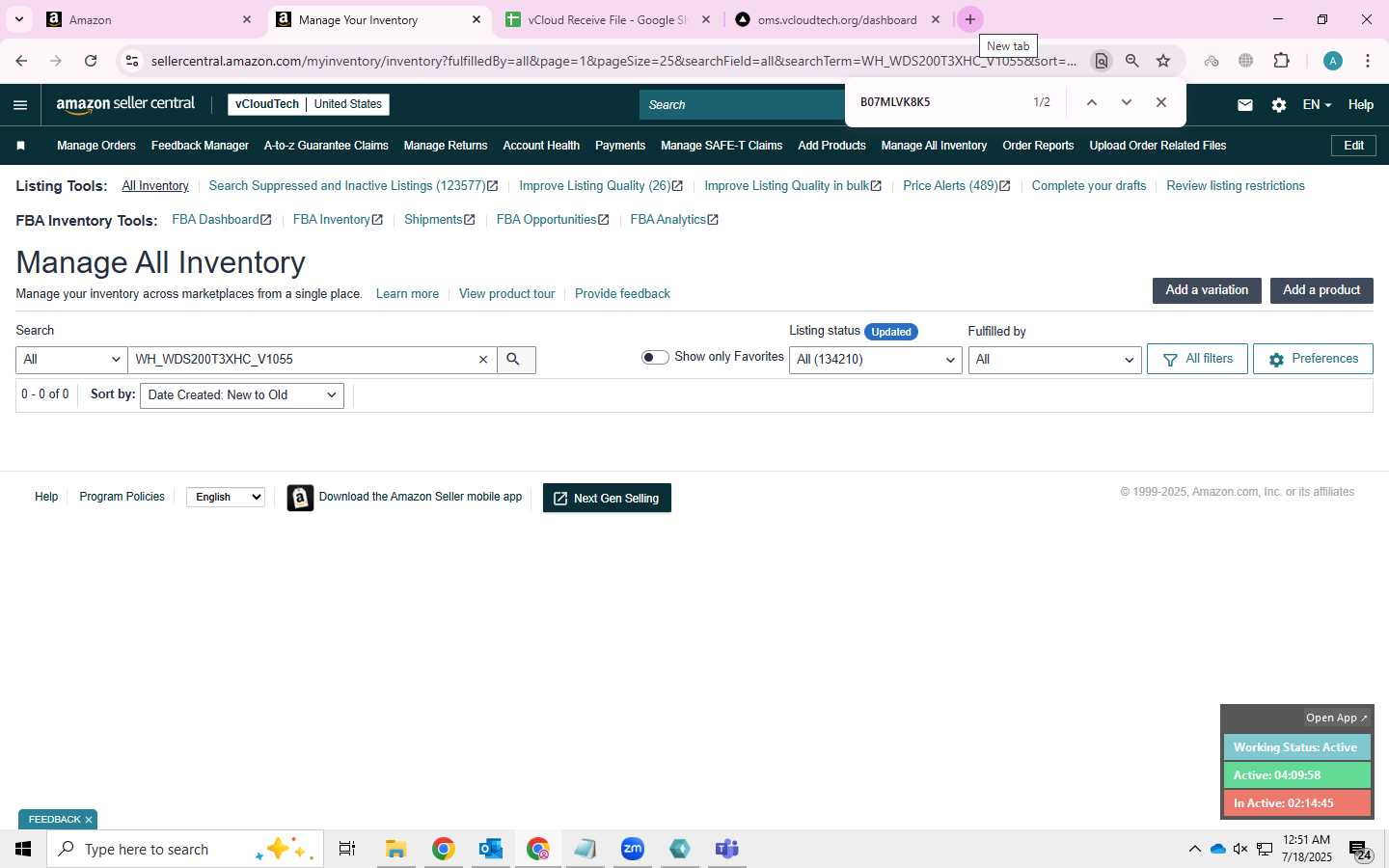The width and height of the screenshot is (1389, 868).
Task: Open the Chrome three-dot menu
Action: [x=1368, y=61]
